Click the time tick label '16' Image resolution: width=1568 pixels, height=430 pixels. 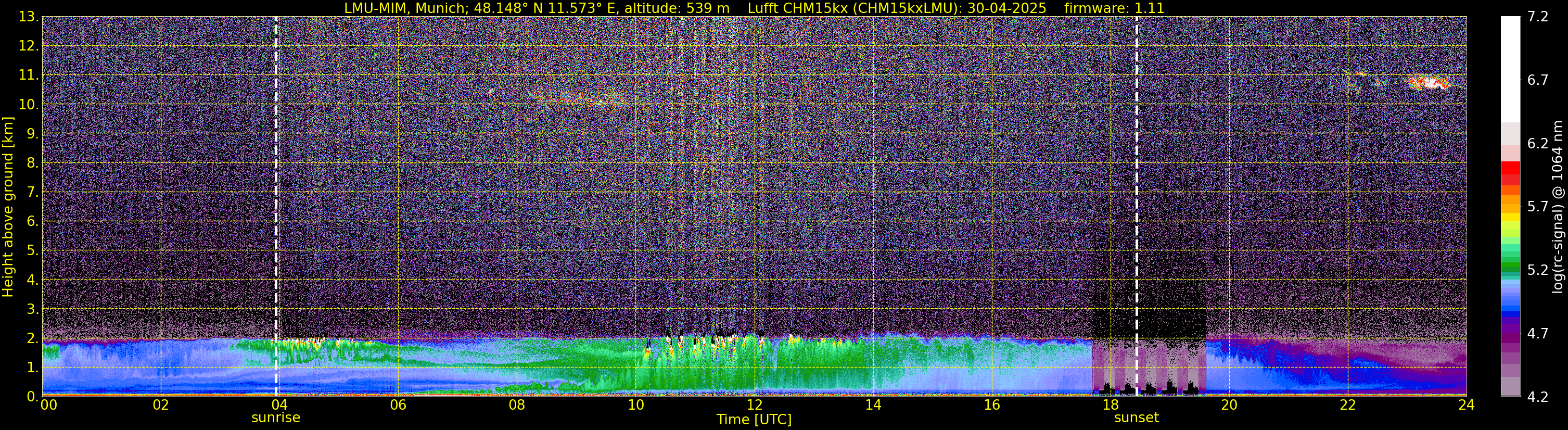[991, 405]
